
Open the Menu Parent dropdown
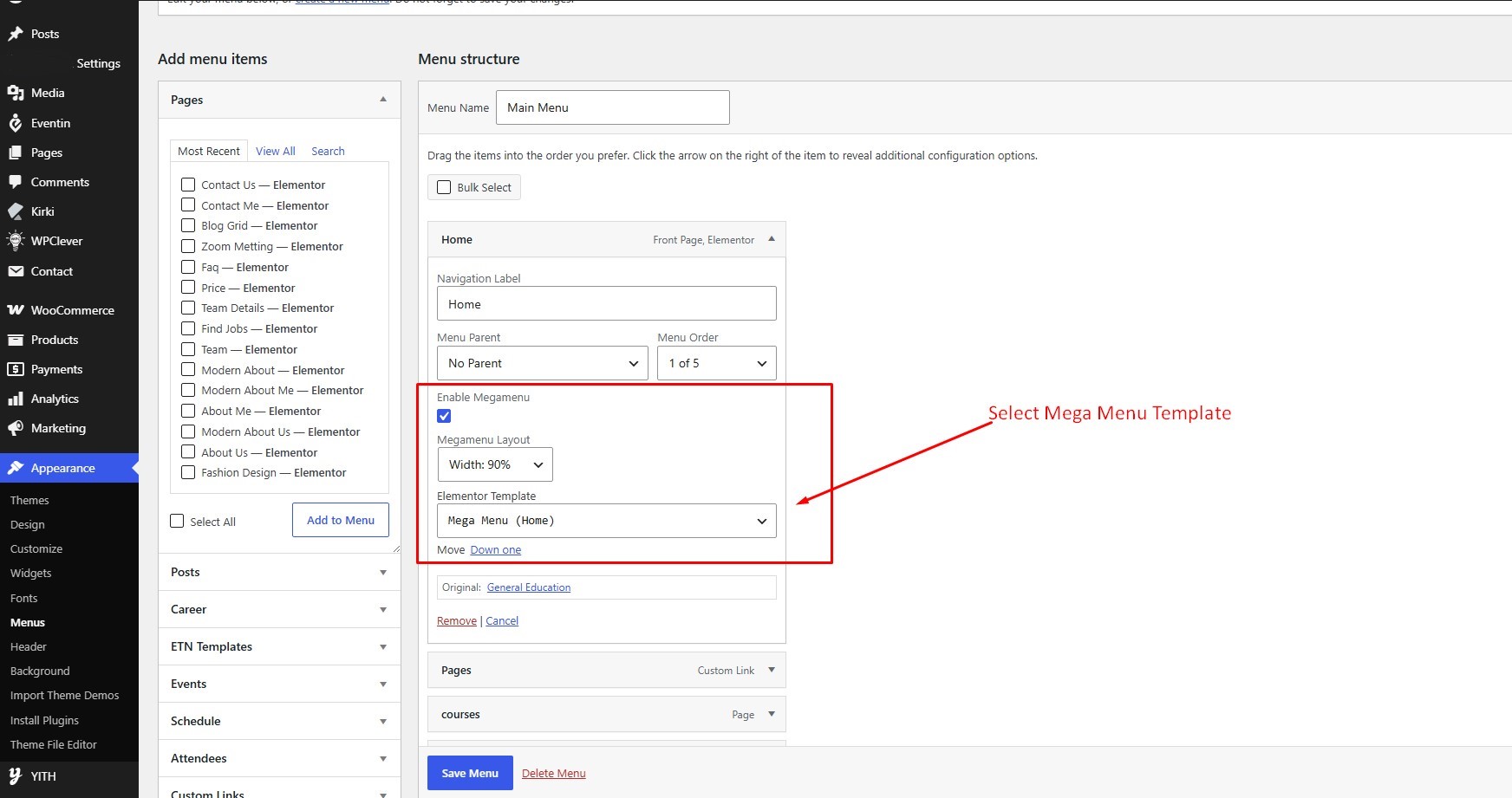543,363
